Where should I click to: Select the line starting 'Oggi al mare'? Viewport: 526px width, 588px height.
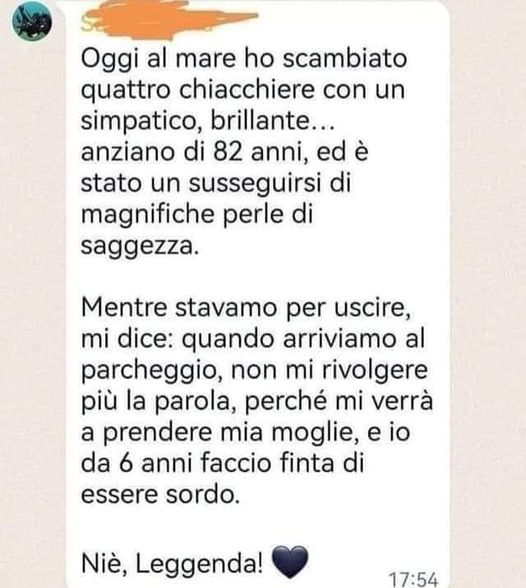(x=244, y=59)
